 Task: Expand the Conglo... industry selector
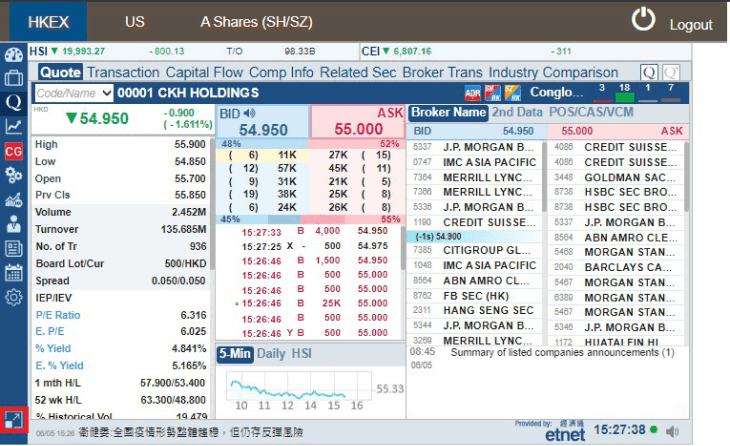(556, 93)
